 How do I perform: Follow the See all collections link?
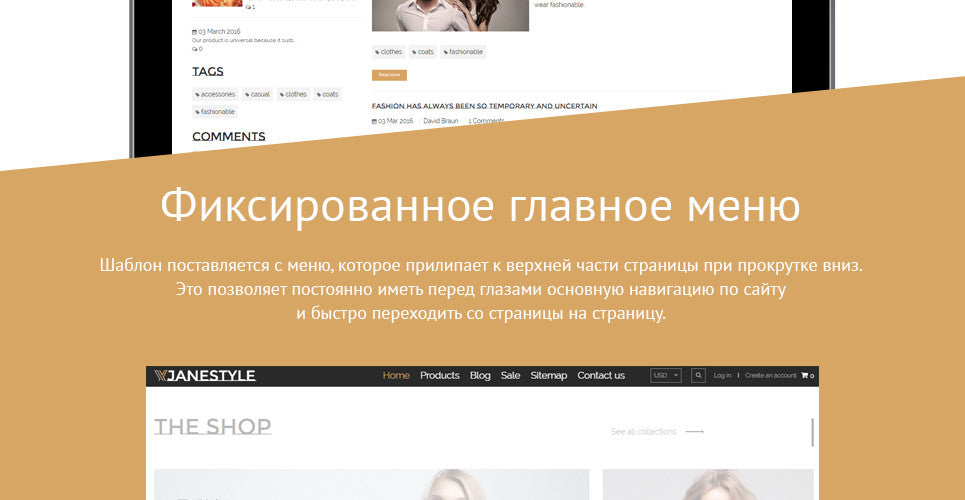click(x=643, y=432)
